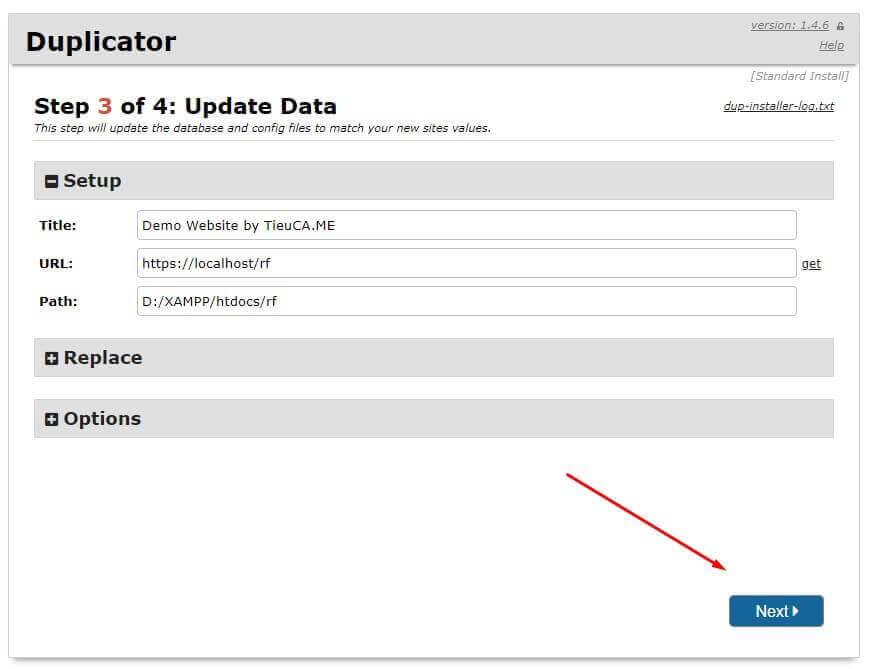The width and height of the screenshot is (870, 669).
Task: Focus the Path field with D:/XAMPP/htdocs/rf
Action: (467, 301)
